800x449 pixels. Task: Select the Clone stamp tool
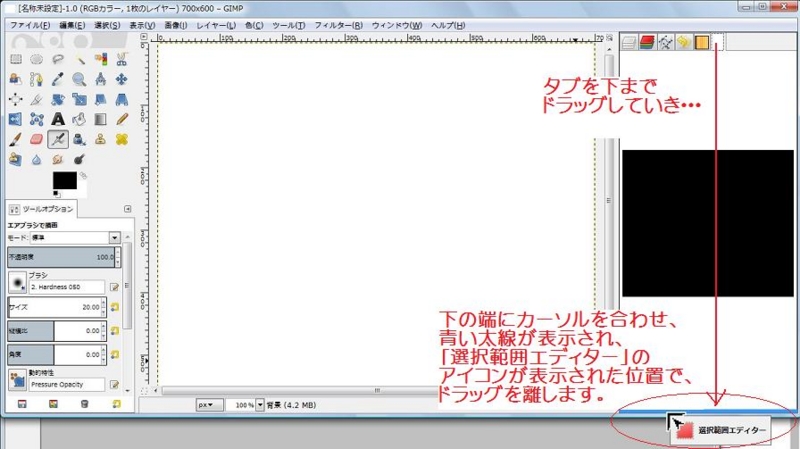click(x=101, y=139)
